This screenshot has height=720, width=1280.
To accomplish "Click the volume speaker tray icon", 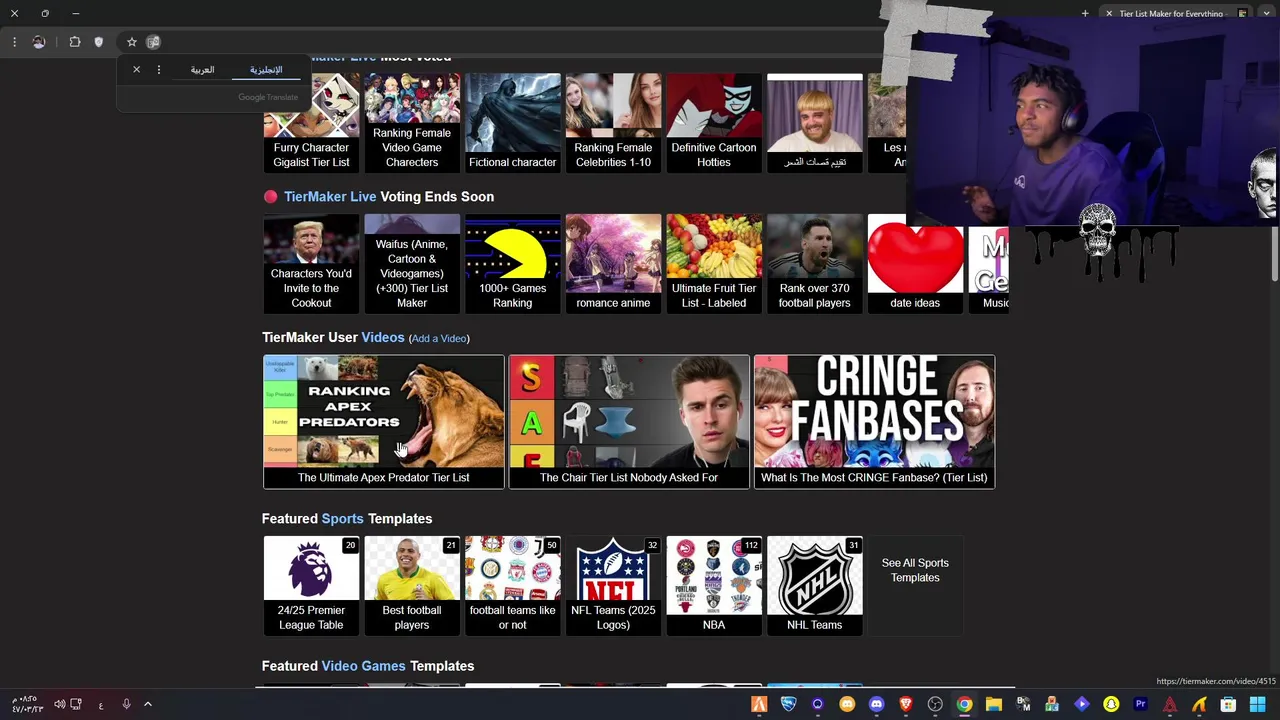I will 59,704.
